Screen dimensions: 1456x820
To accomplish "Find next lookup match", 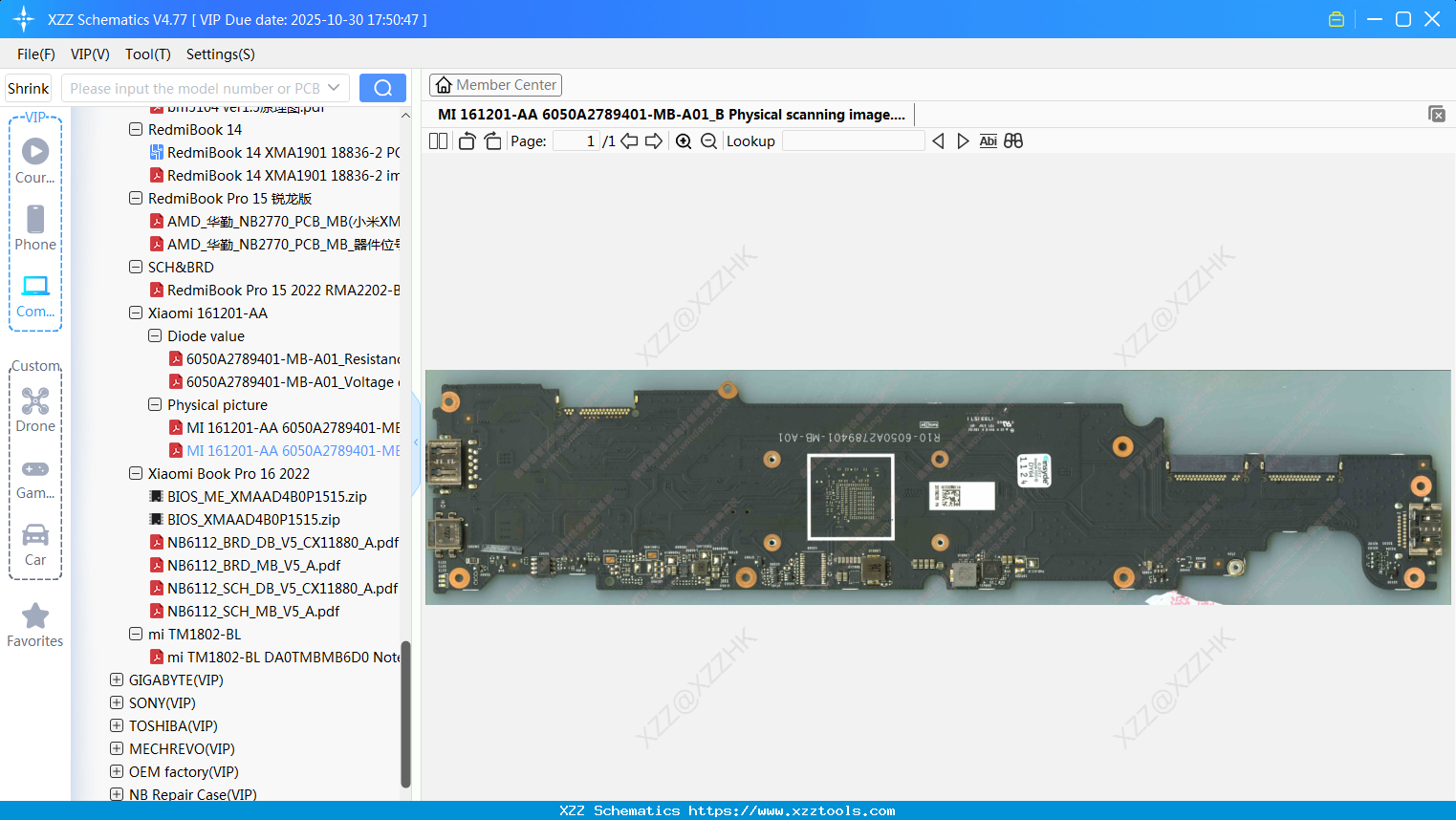I will 963,141.
